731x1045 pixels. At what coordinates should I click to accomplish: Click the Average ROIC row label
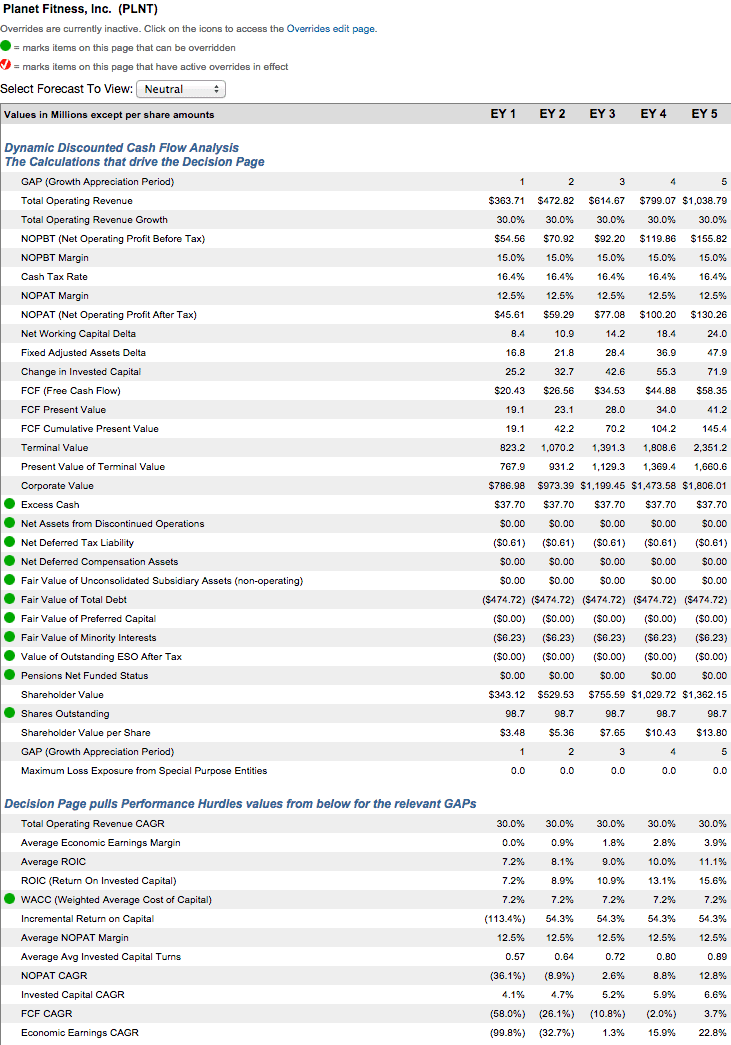pyautogui.click(x=53, y=862)
